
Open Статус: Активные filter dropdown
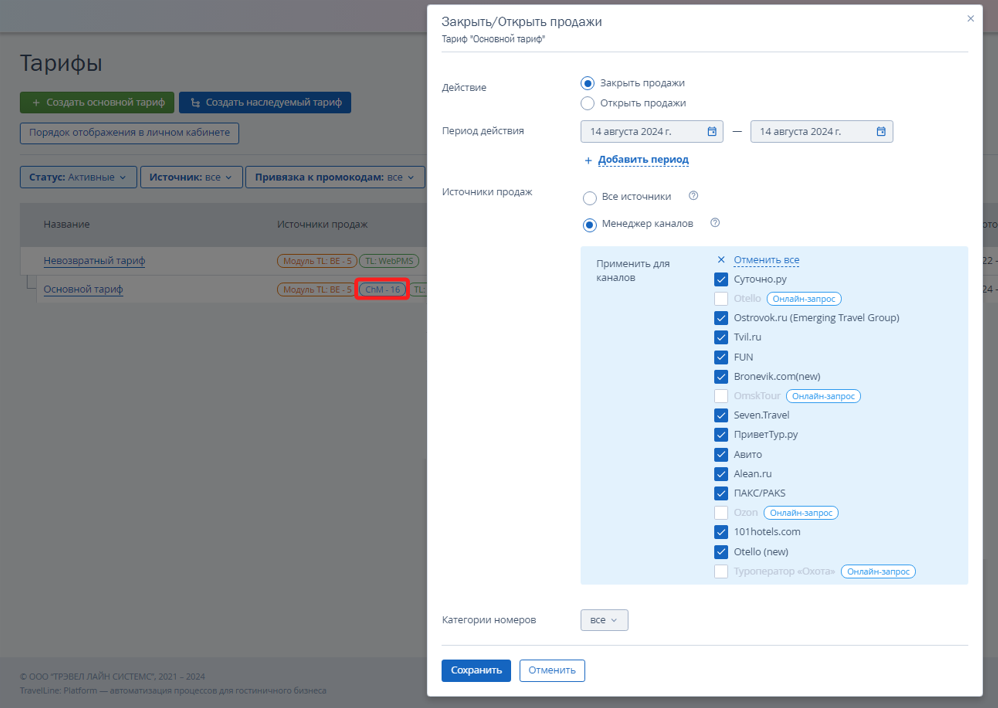pyautogui.click(x=78, y=177)
